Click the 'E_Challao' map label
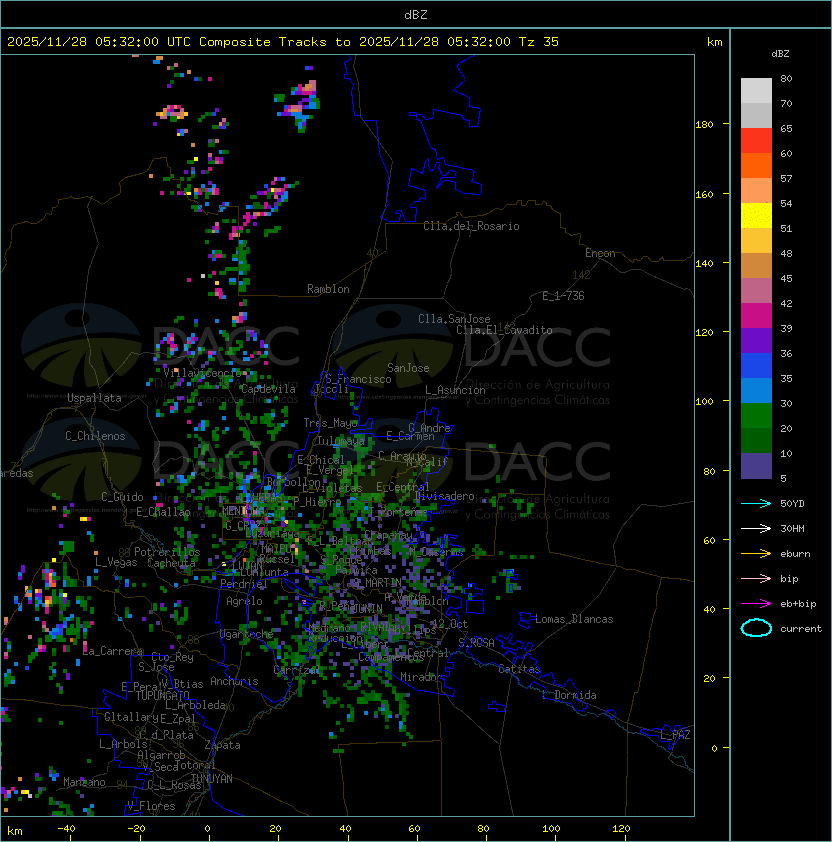The width and height of the screenshot is (832, 842). [x=163, y=512]
